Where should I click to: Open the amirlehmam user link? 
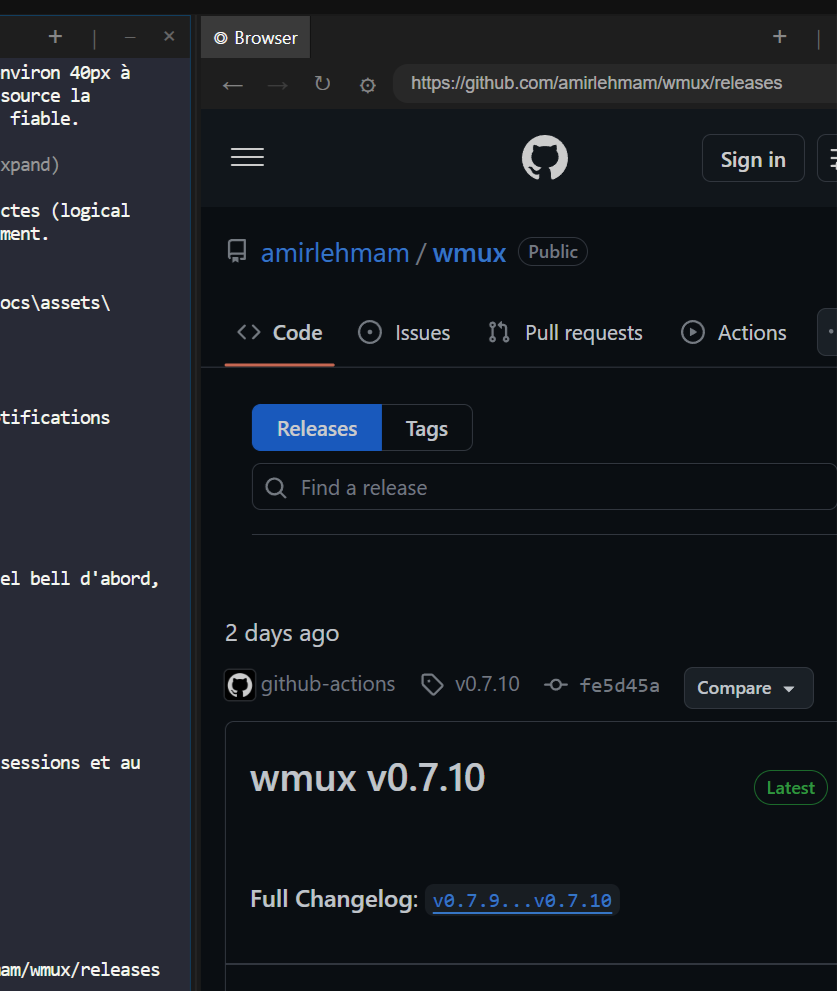pyautogui.click(x=334, y=253)
